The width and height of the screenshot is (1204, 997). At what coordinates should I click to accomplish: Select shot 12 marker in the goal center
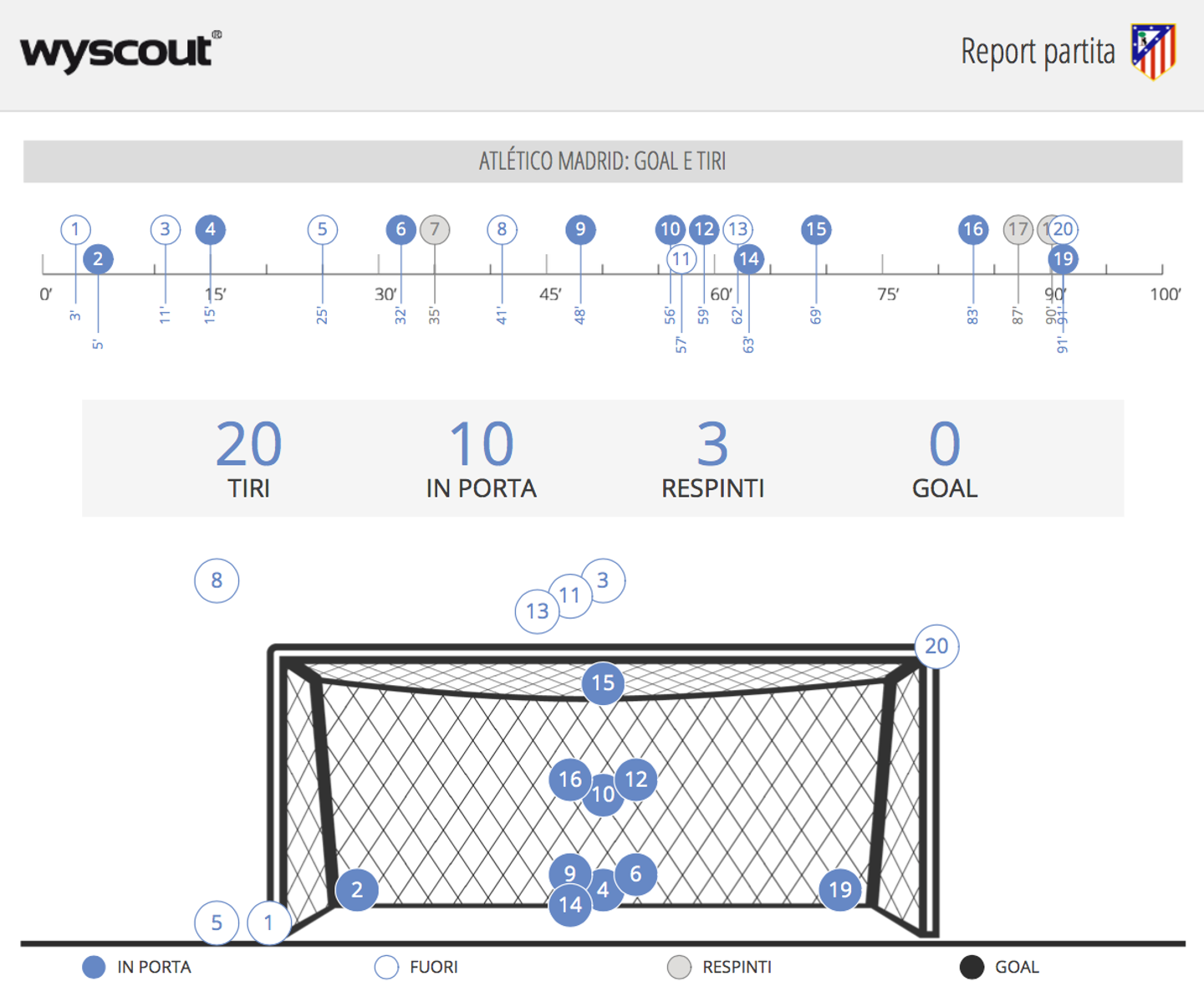click(636, 780)
